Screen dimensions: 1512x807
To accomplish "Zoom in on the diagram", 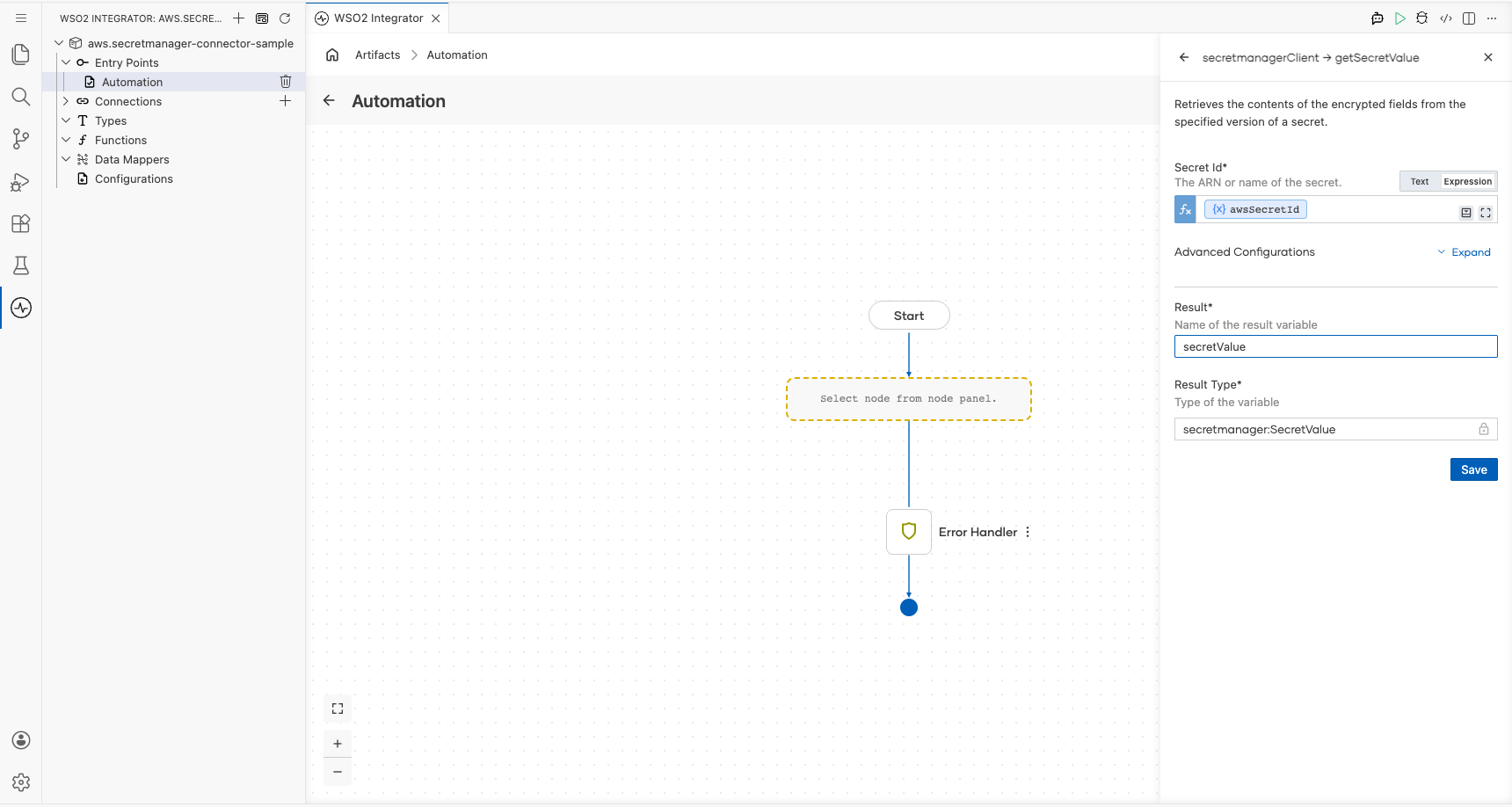I will click(x=338, y=744).
